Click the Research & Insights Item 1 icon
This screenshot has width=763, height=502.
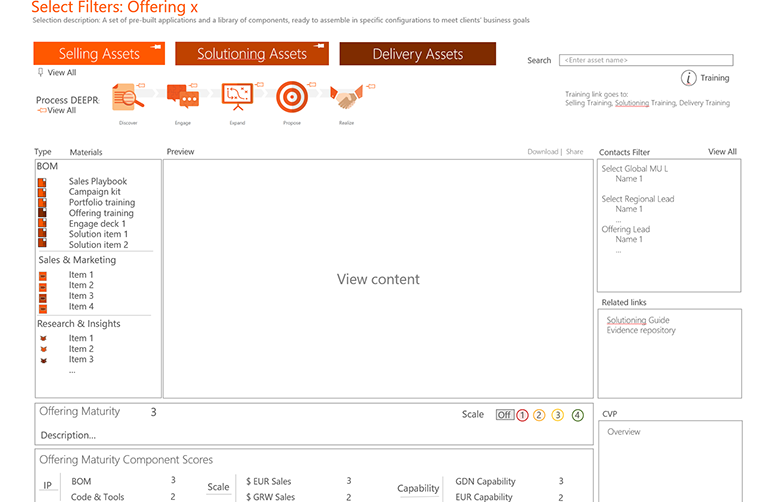tap(43, 339)
